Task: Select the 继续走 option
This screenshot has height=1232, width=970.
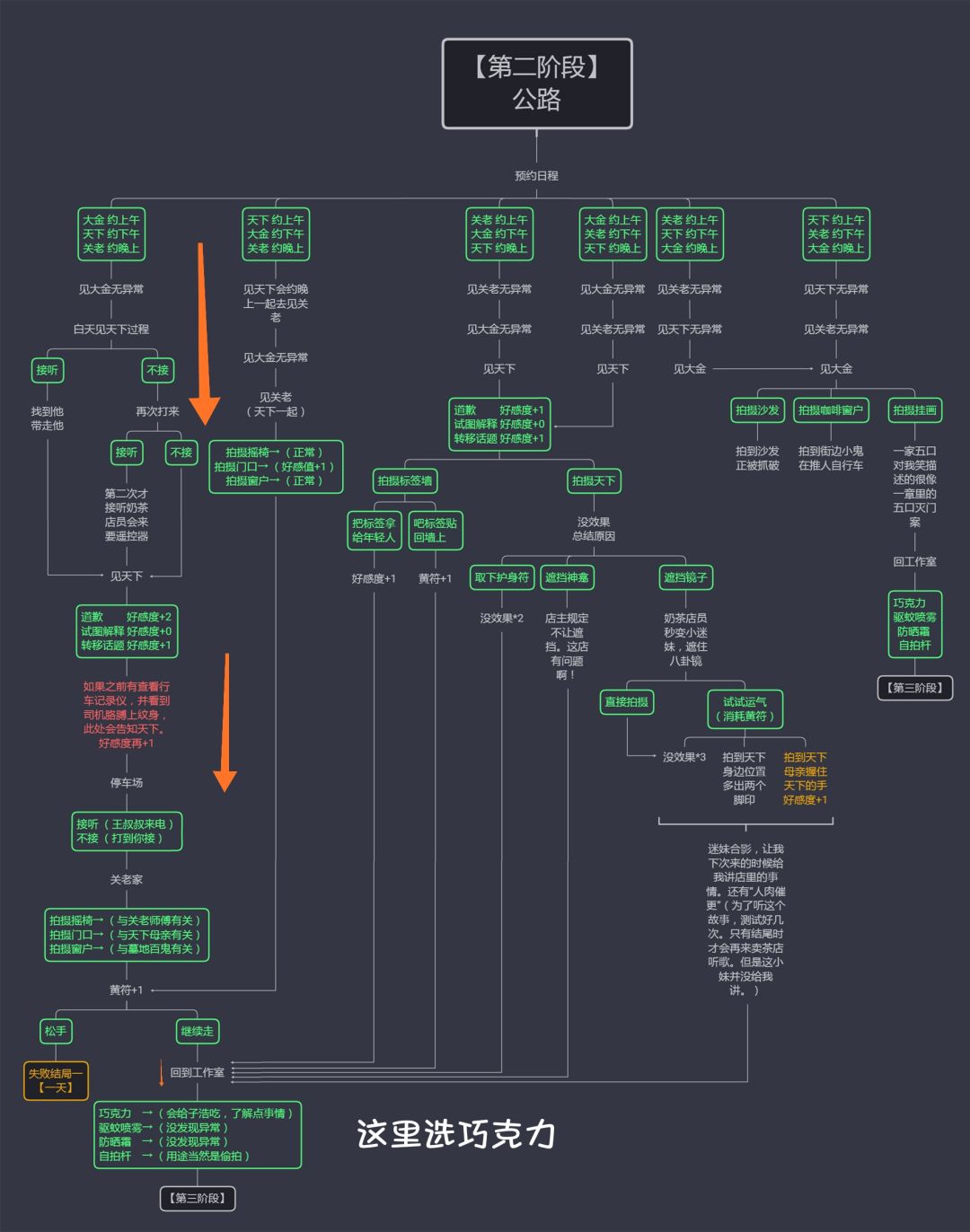Action: [x=198, y=1032]
